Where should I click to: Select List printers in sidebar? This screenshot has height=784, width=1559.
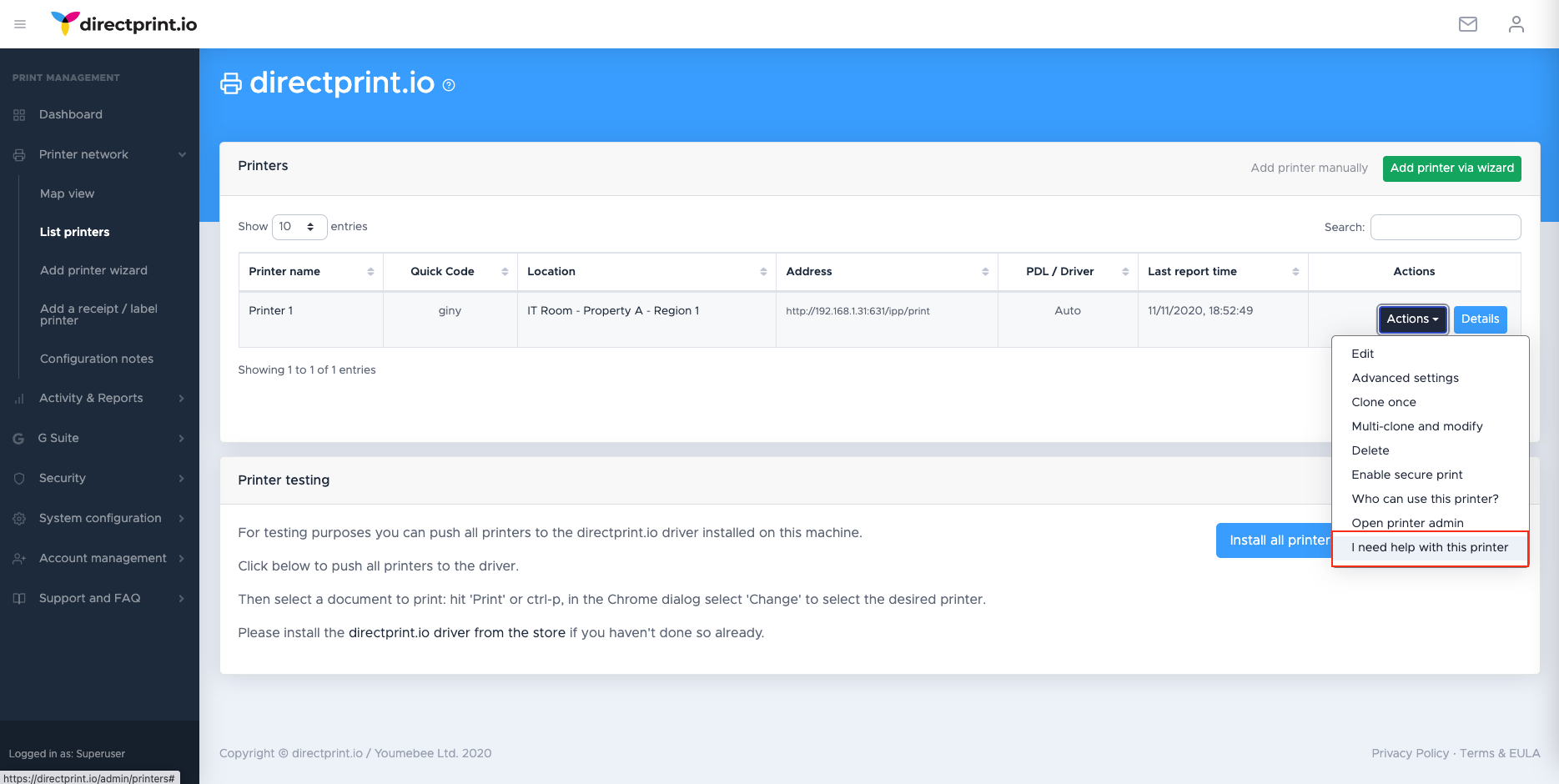(74, 232)
